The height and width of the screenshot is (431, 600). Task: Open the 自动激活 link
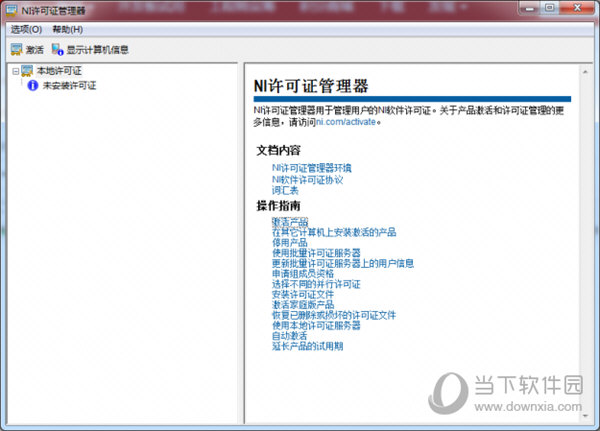point(290,336)
